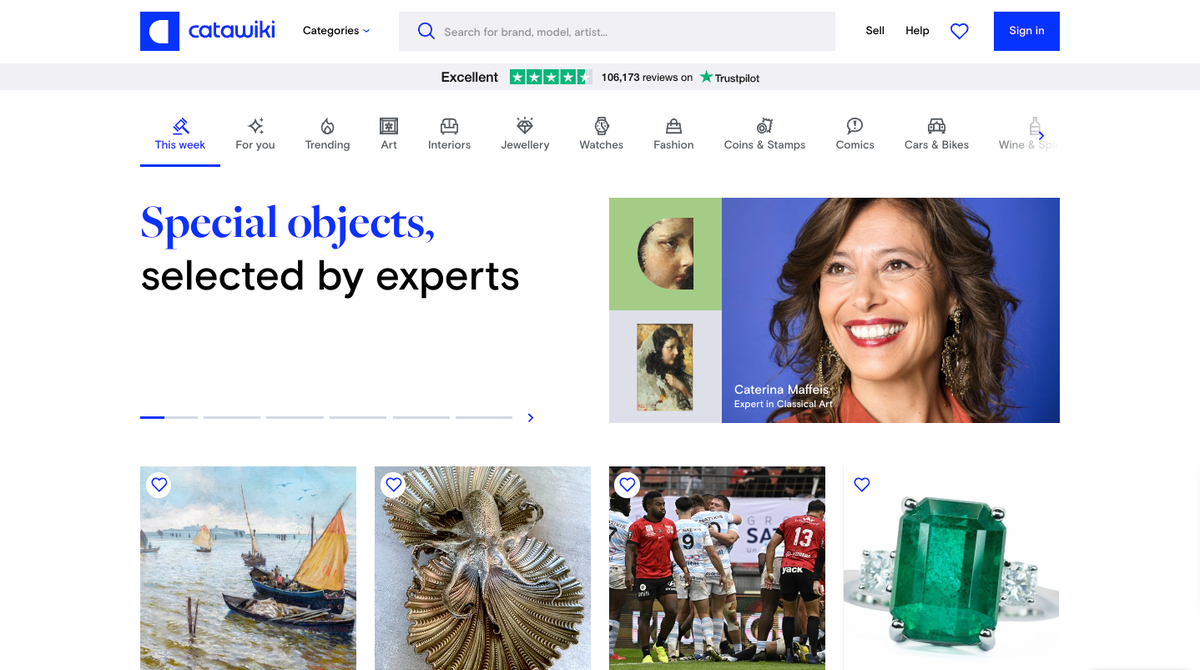Favourite the sailboat painting lot
1200x670 pixels.
pos(158,485)
